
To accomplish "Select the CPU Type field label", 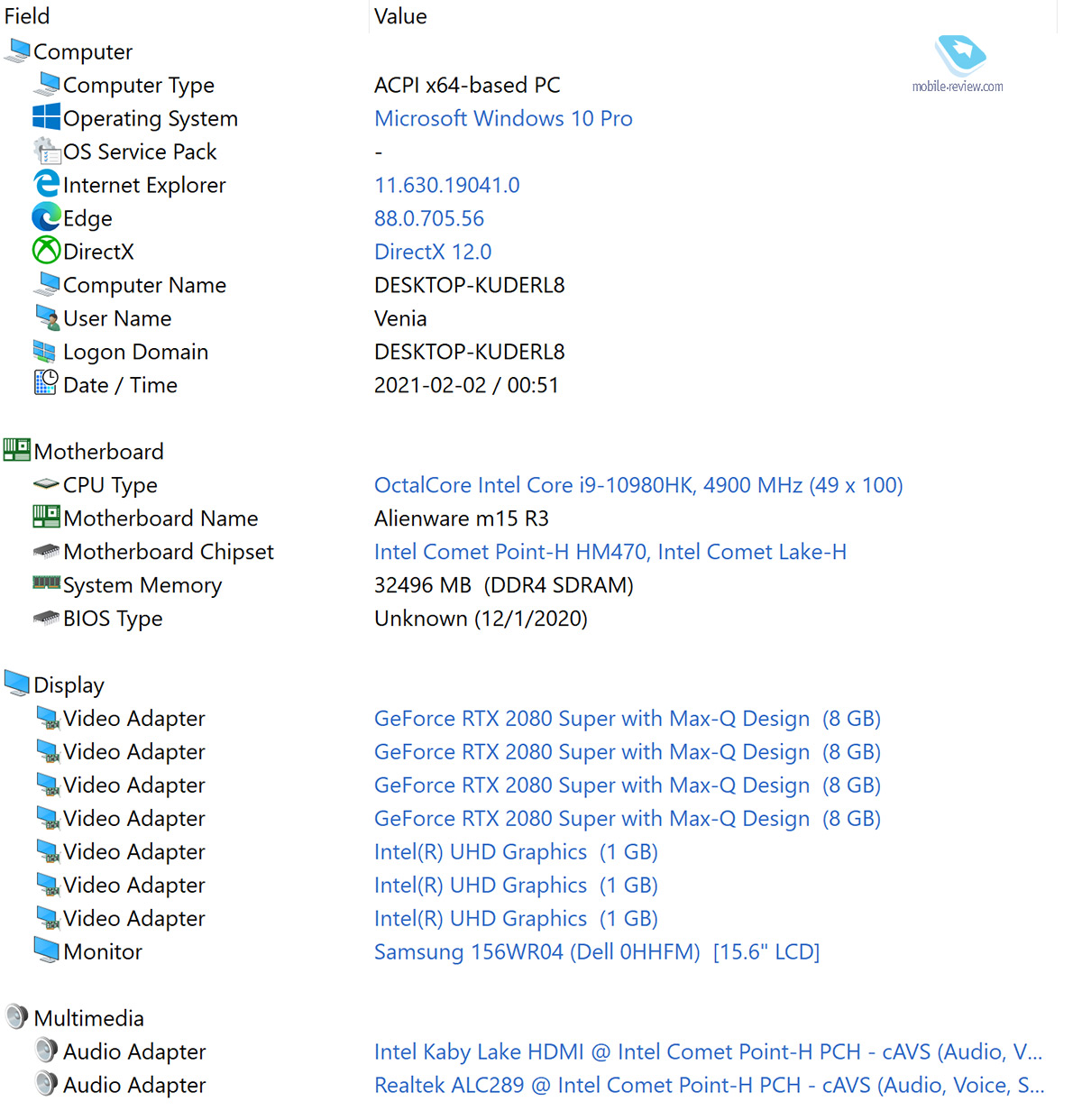I will click(x=110, y=485).
